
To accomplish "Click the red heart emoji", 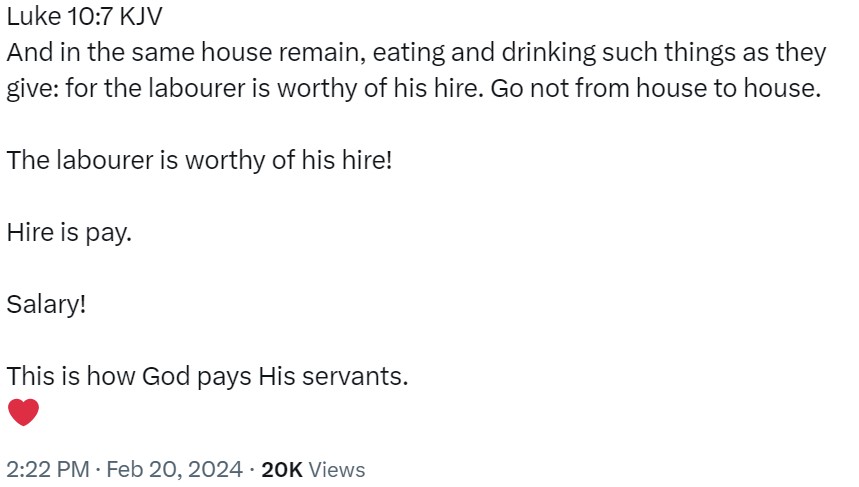I will 23,411.
